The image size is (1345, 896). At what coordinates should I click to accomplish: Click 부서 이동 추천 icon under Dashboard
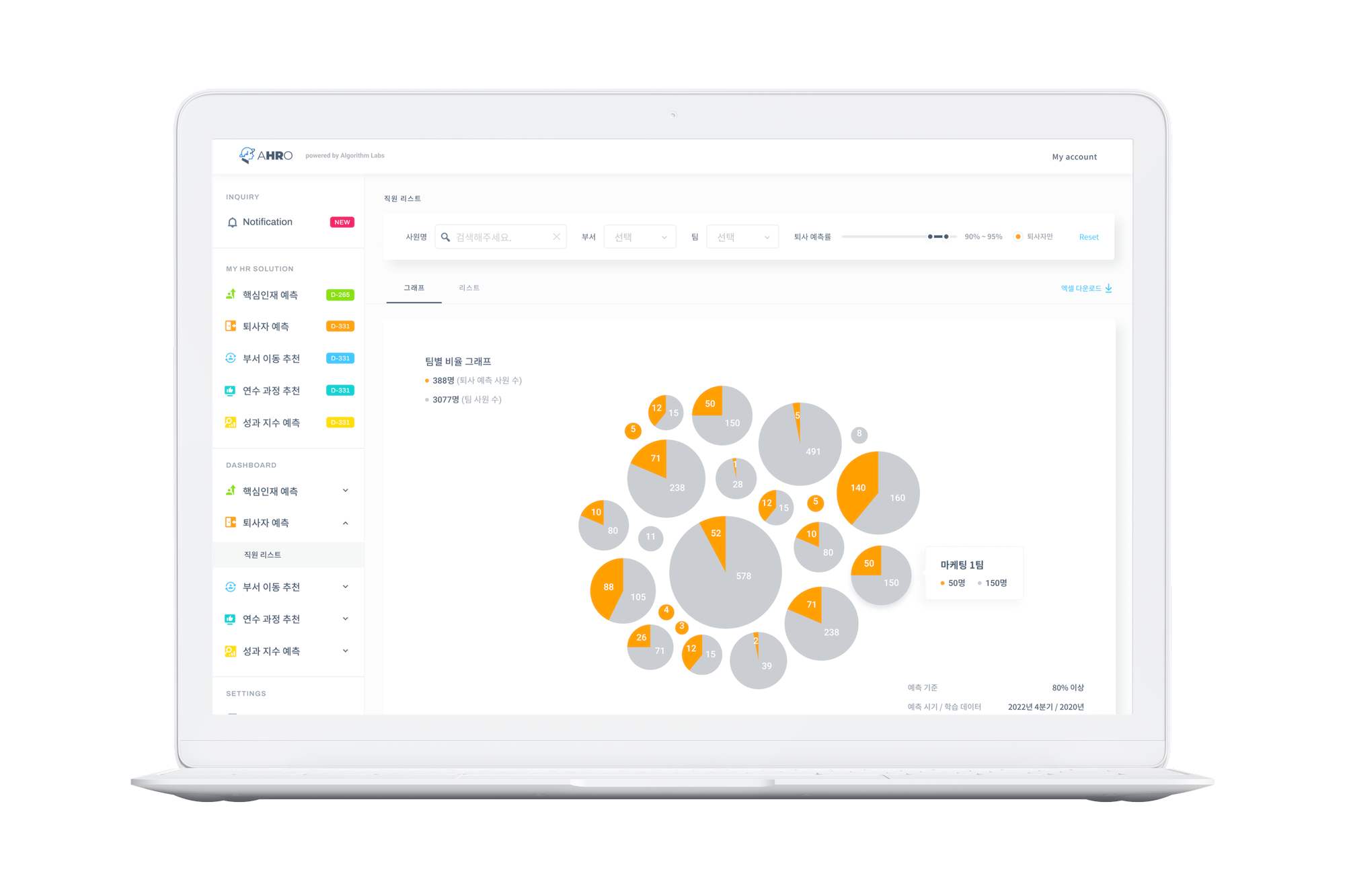pos(231,587)
